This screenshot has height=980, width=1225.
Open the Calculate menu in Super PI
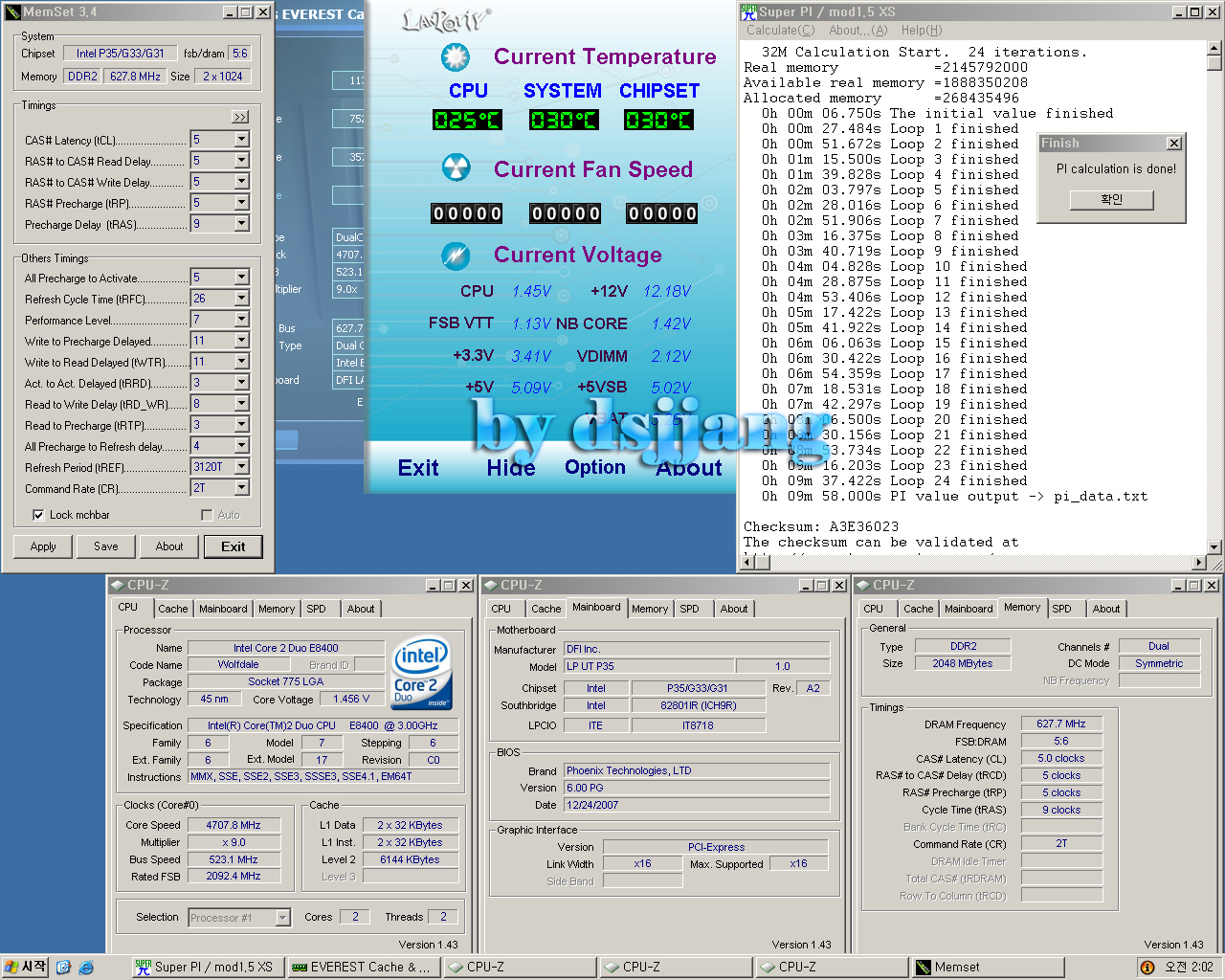pos(780,31)
